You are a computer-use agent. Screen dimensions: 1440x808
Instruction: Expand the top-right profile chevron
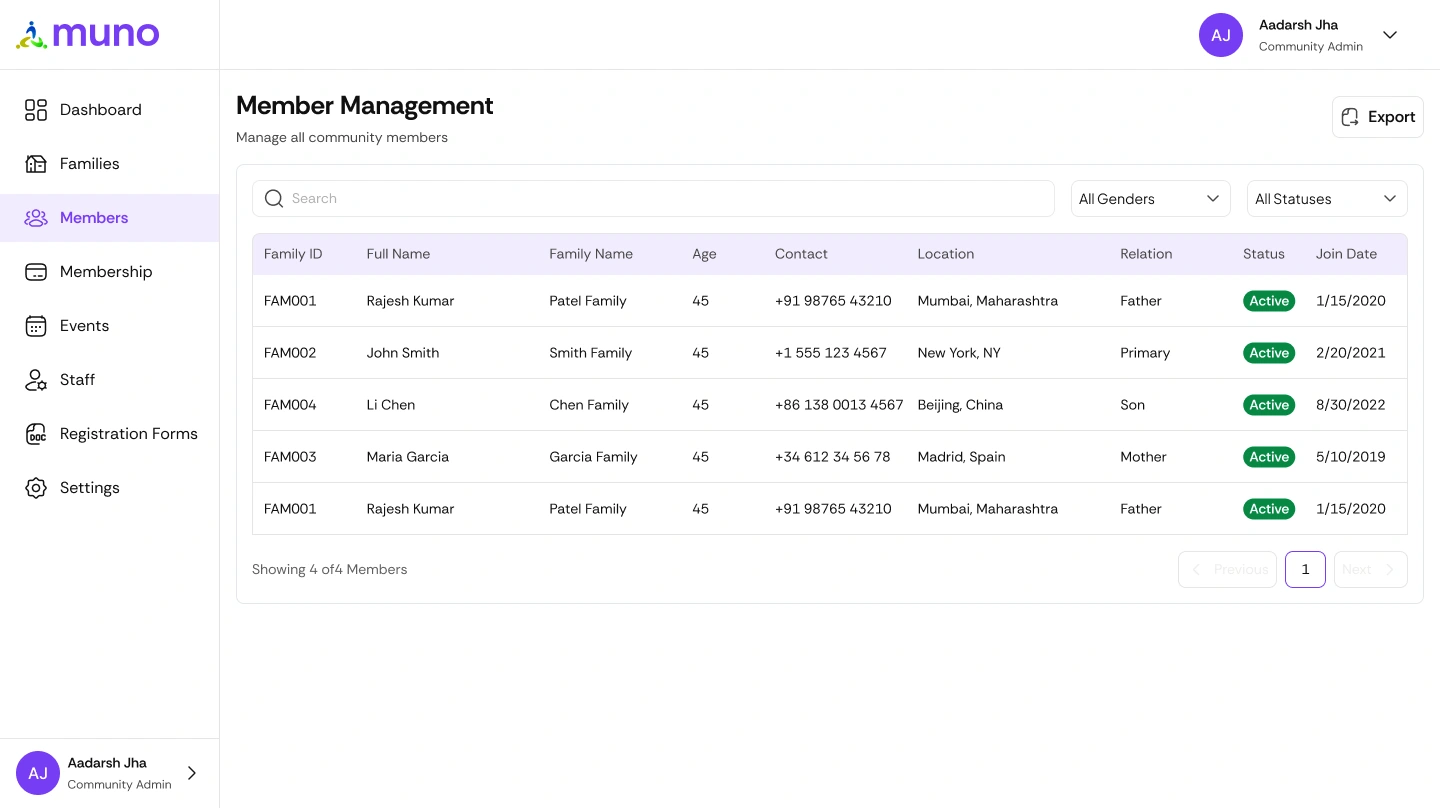[x=1390, y=35]
